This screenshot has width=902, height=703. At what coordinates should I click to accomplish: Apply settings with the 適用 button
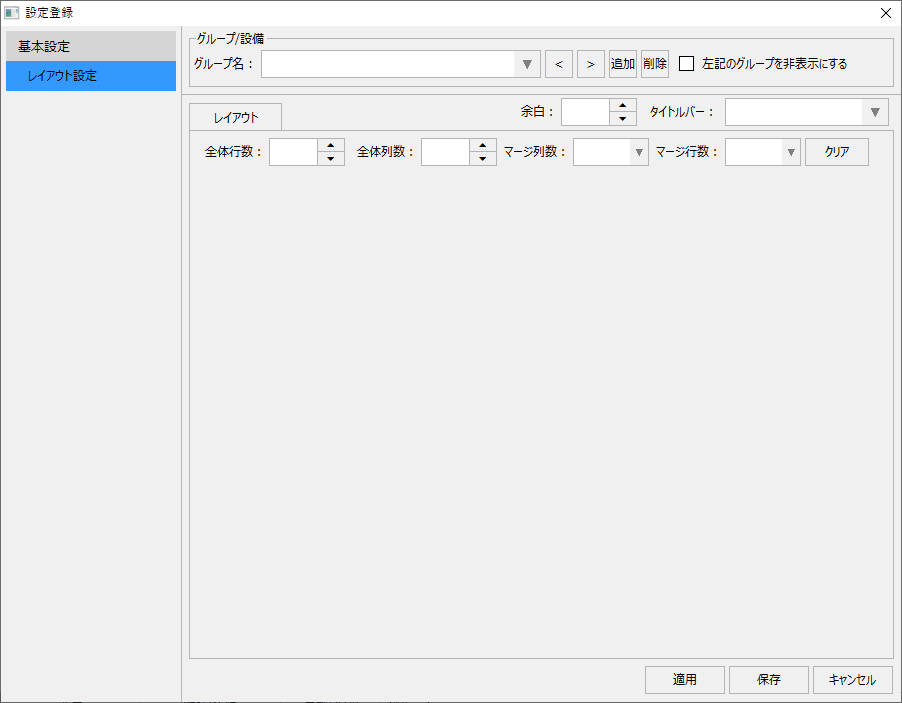coord(684,679)
